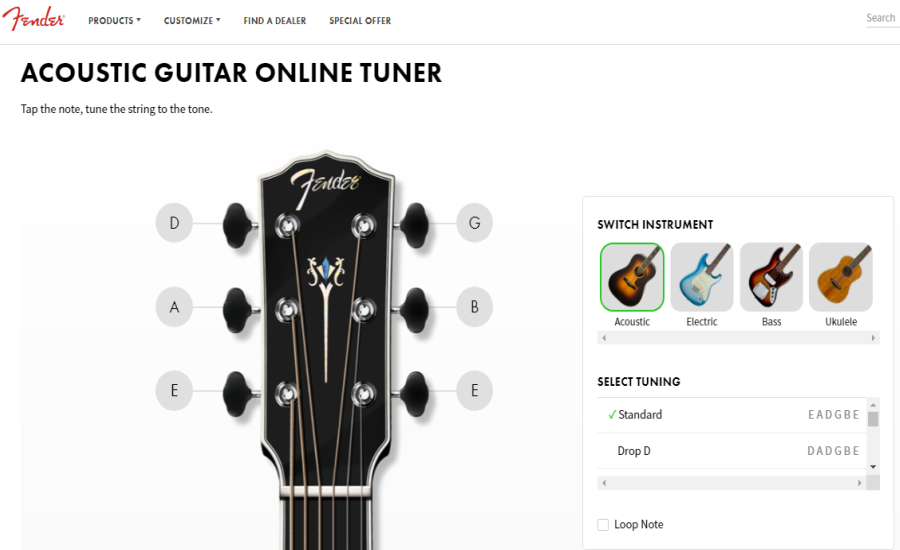
Task: Switch to the Electric guitar icon
Action: tap(701, 277)
